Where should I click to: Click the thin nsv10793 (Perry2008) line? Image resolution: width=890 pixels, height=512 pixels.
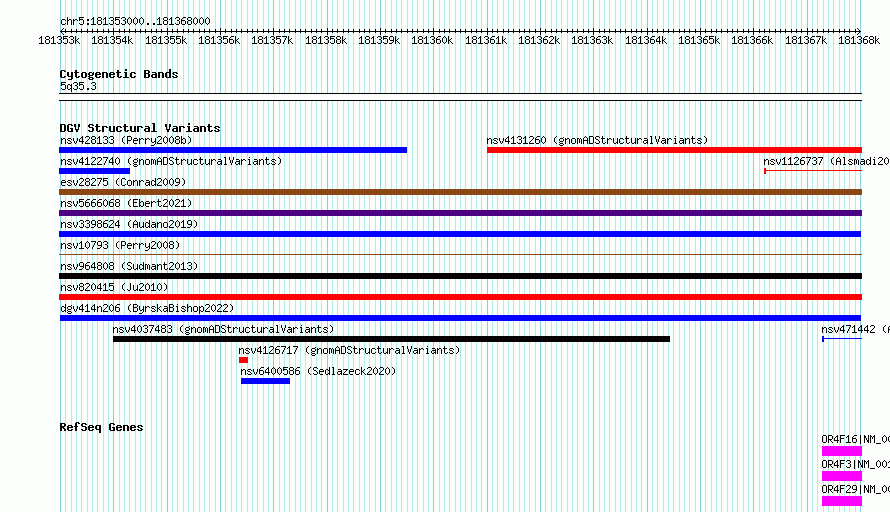tap(460, 255)
